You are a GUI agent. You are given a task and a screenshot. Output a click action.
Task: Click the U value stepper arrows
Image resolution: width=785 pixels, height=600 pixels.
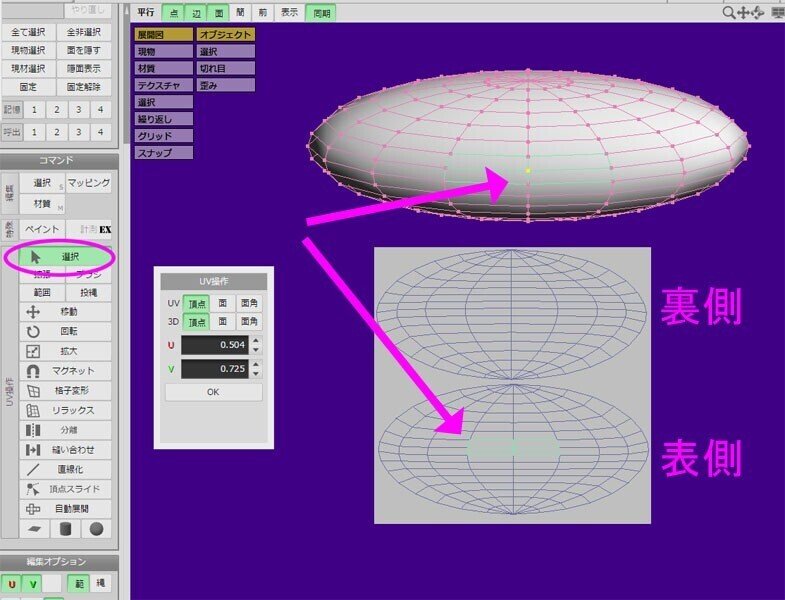pos(256,345)
